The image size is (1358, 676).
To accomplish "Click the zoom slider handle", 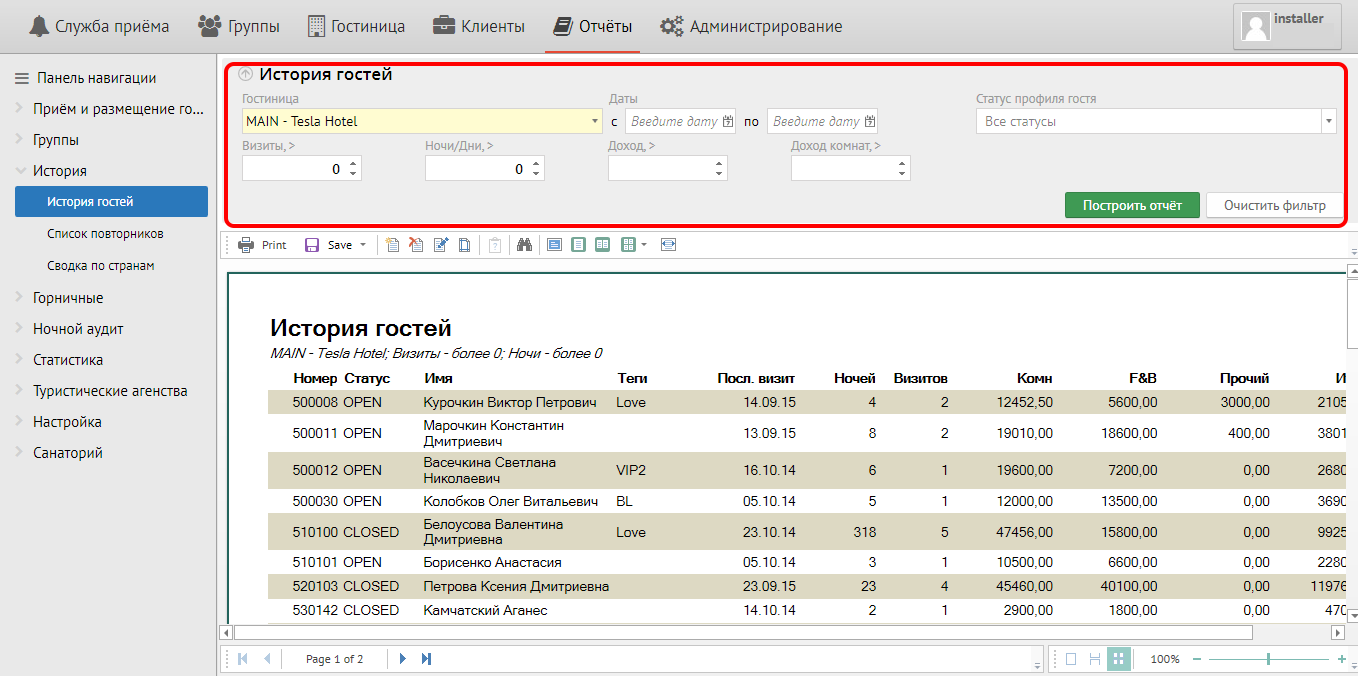I will pyautogui.click(x=1268, y=659).
